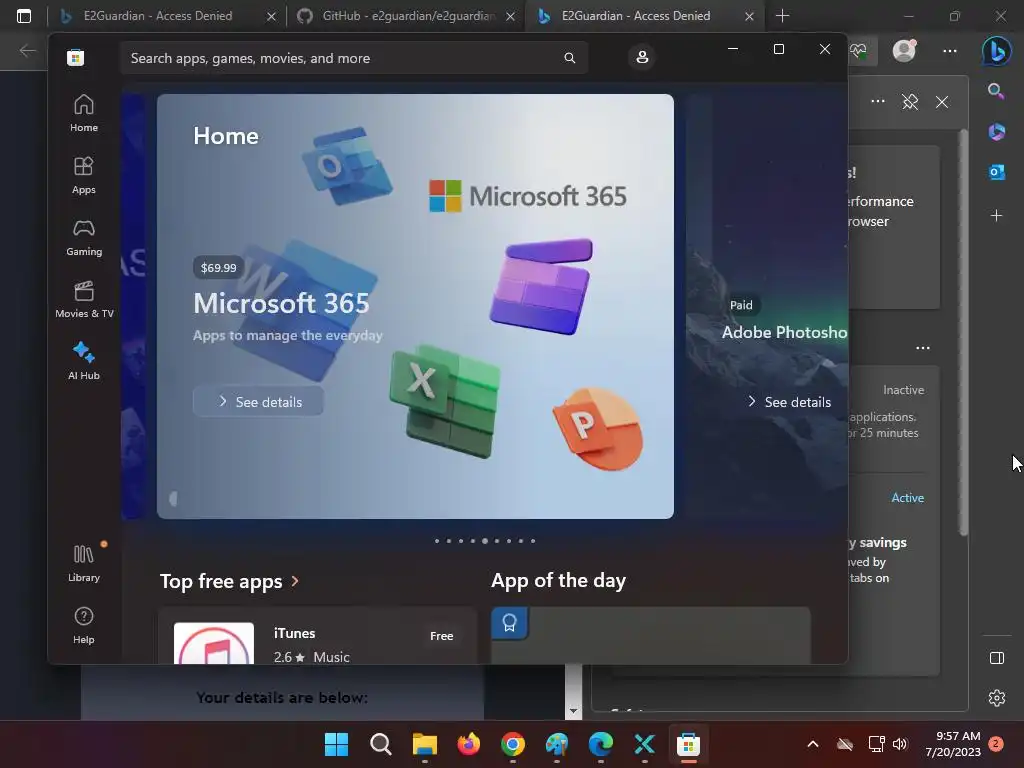Click Free button for iTunes
Screen dimensions: 1024x768
pyautogui.click(x=441, y=635)
